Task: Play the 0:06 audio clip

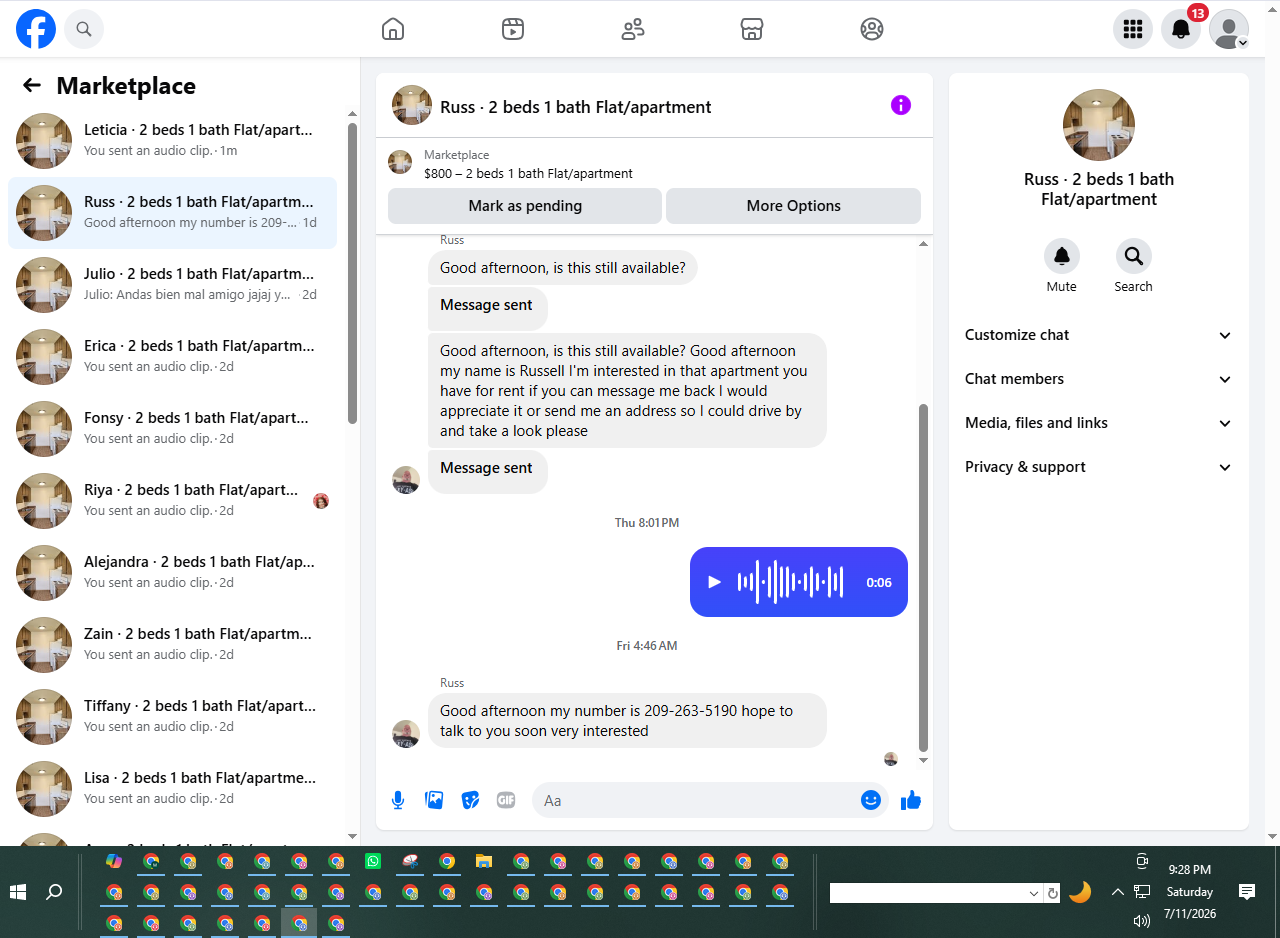Action: coord(714,582)
